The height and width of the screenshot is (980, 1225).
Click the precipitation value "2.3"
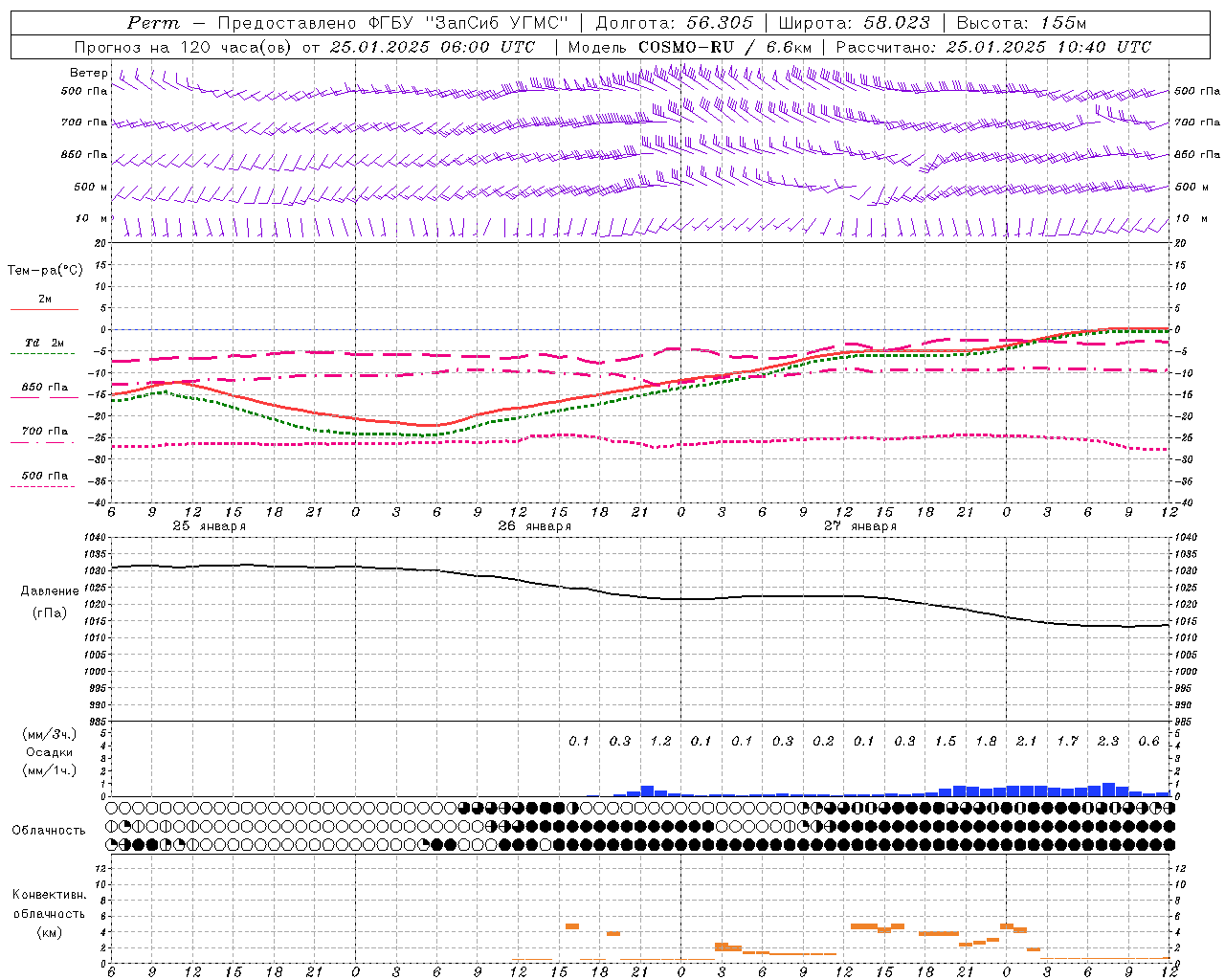(1108, 742)
